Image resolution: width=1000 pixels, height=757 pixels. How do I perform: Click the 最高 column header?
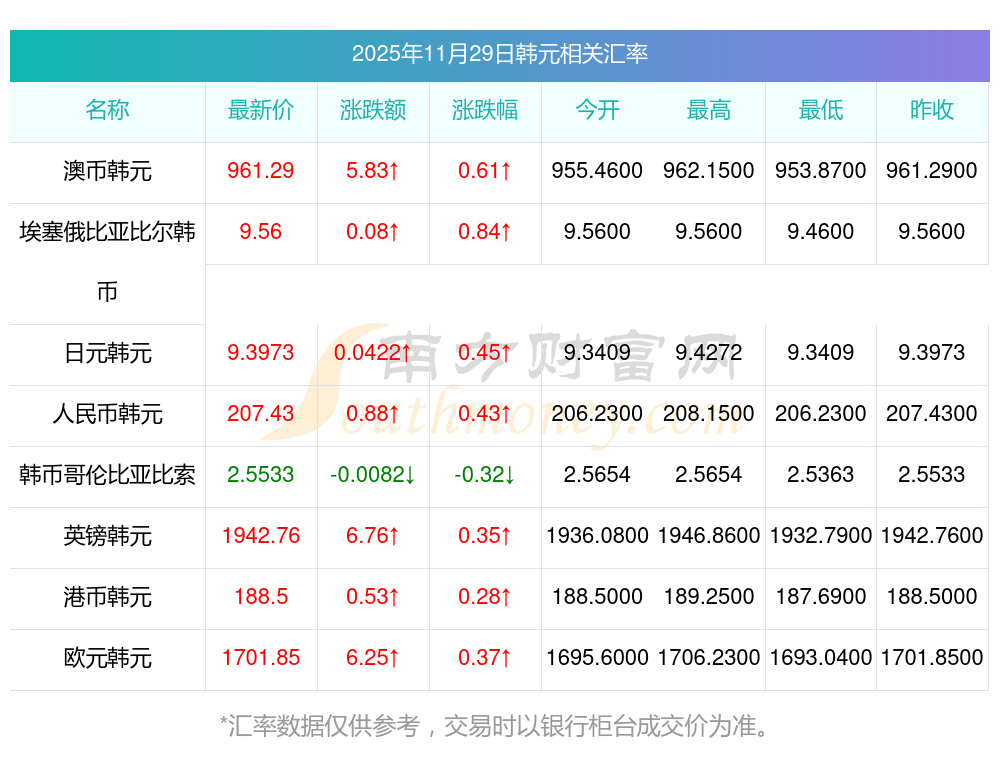(709, 110)
